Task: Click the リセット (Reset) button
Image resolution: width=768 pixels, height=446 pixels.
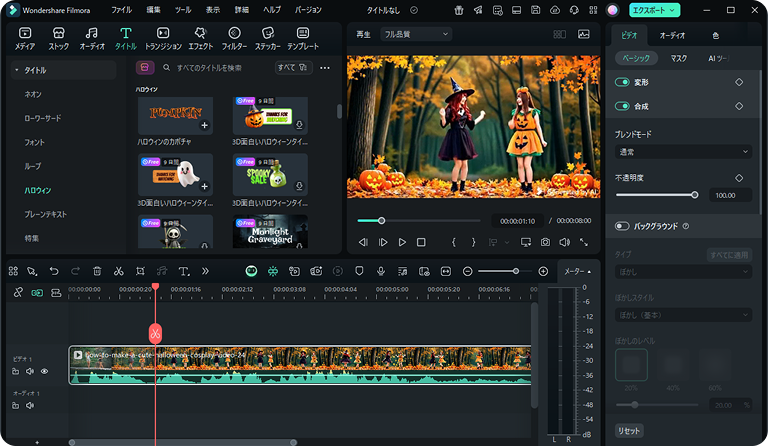Action: pos(629,431)
